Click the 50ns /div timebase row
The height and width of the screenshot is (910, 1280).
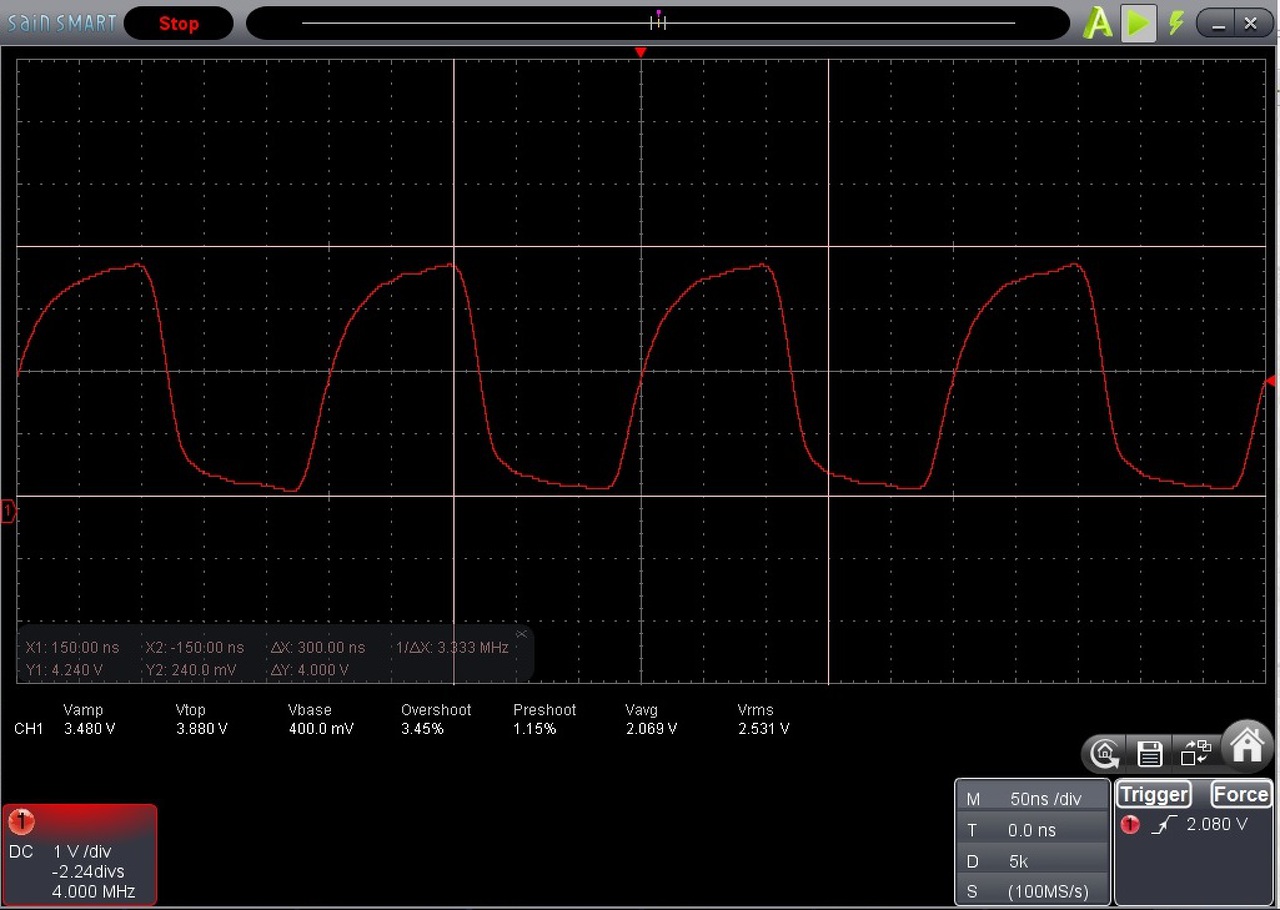(x=1034, y=799)
